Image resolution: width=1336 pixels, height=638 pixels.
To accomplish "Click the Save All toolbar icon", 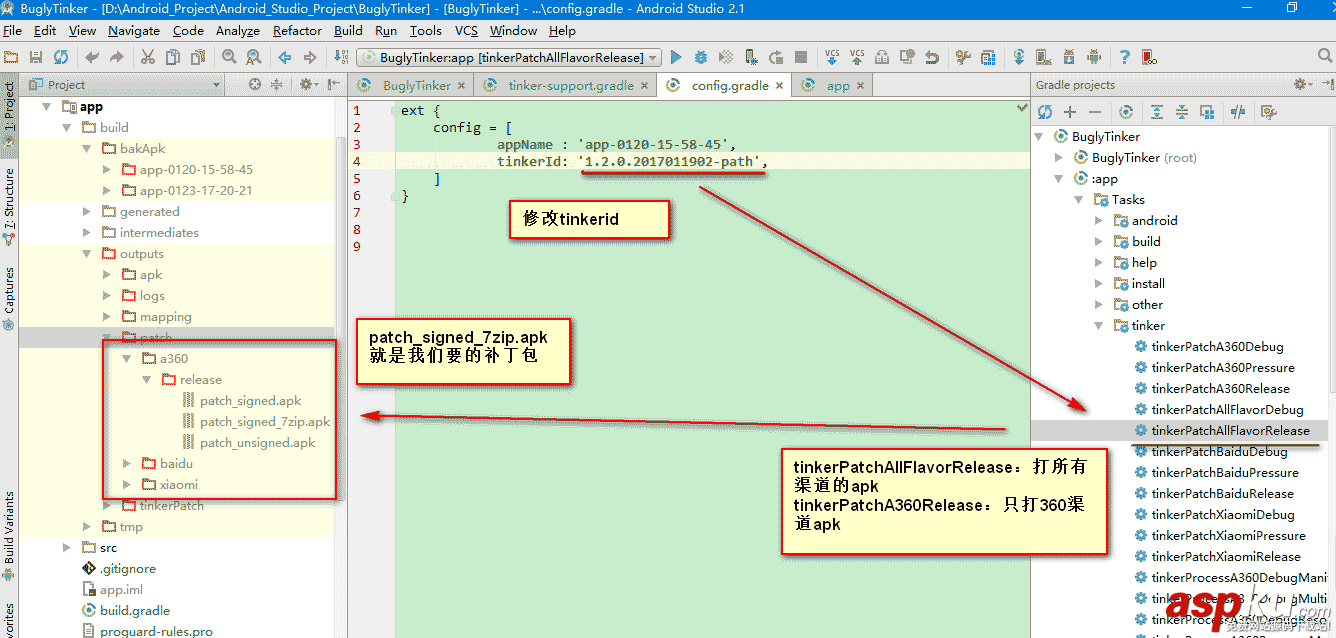I will (36, 58).
